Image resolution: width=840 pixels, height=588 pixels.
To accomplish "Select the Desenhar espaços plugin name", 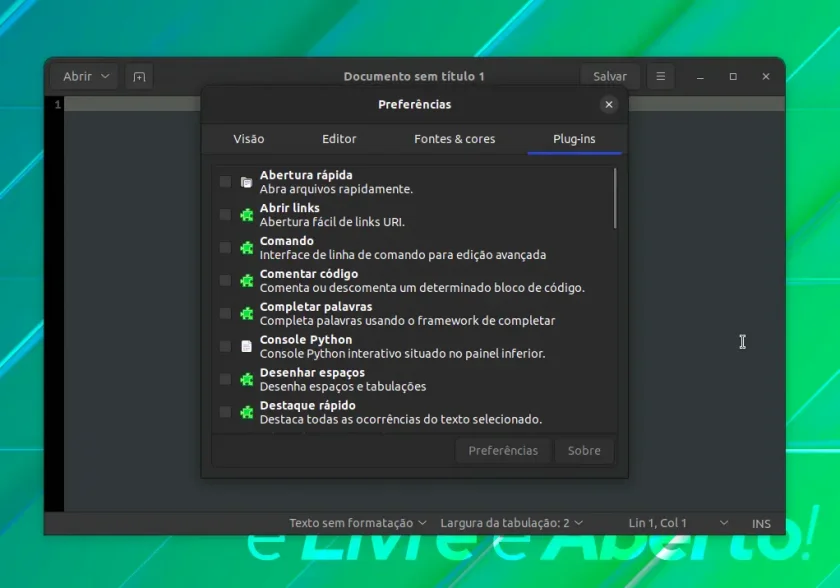I will click(312, 373).
